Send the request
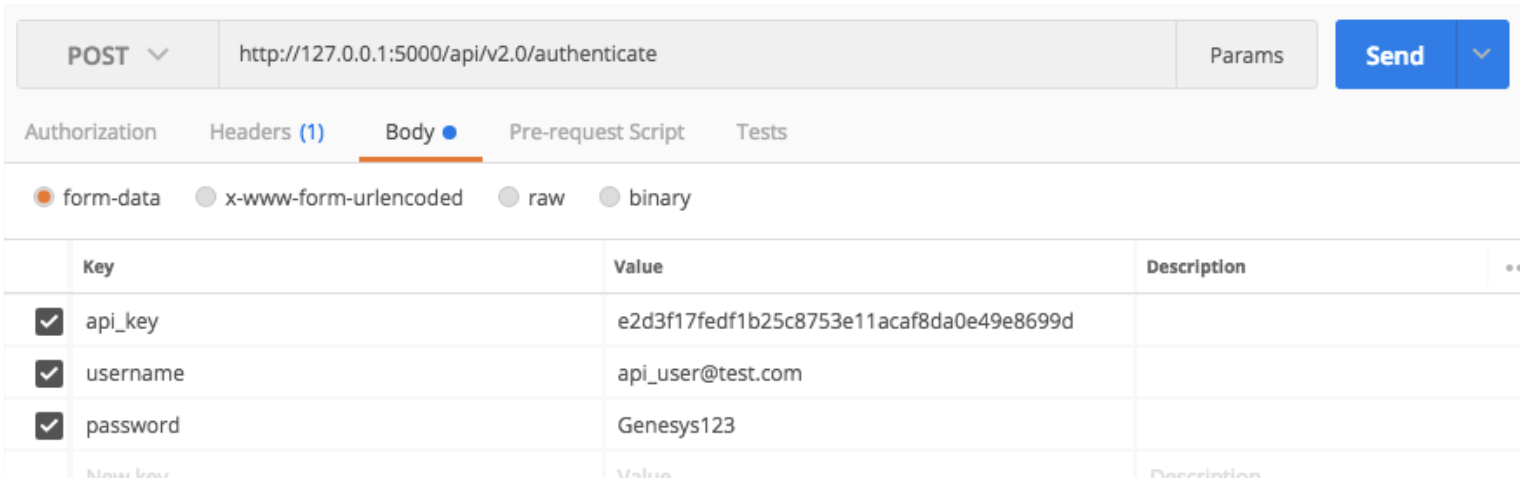Viewport: 1526px width, 478px height. click(1394, 56)
